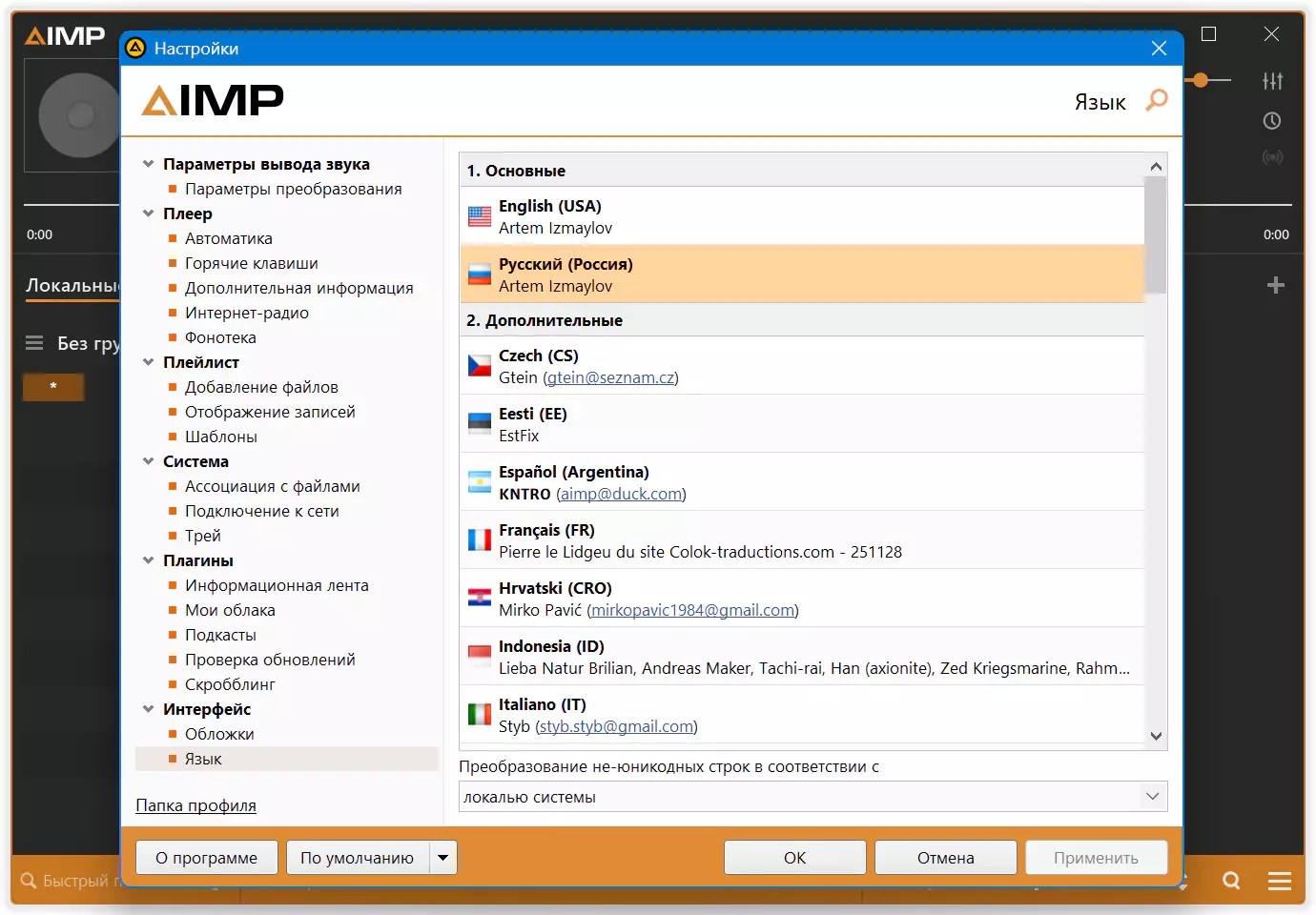Click the Отмена button
Screen dimensions: 1316x915
(945, 858)
